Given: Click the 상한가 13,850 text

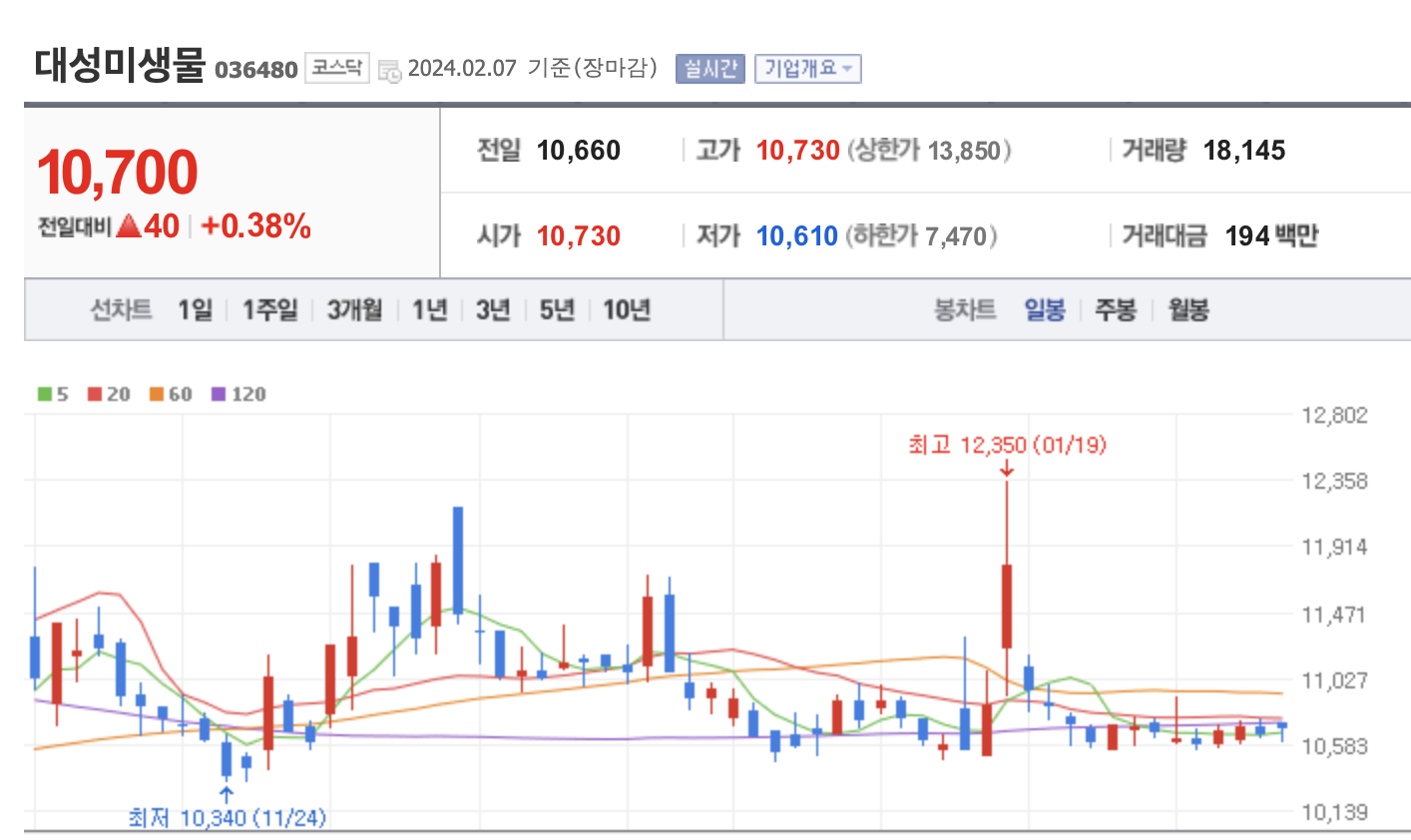Looking at the screenshot, I should click(929, 151).
